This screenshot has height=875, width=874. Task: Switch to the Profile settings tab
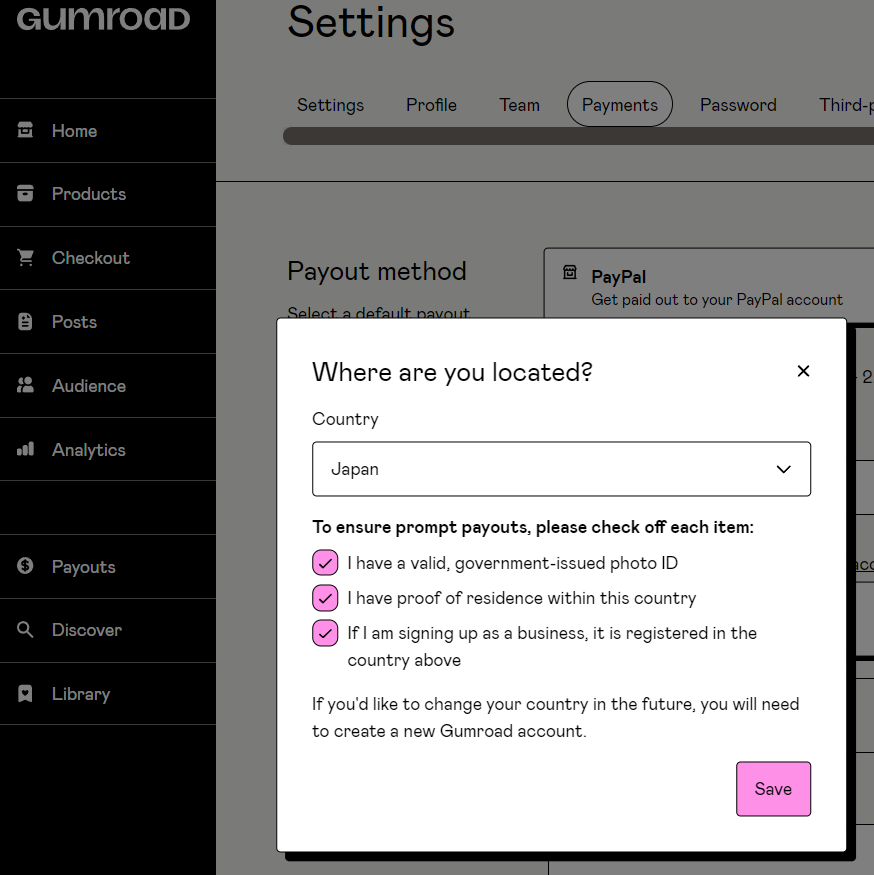tap(431, 105)
